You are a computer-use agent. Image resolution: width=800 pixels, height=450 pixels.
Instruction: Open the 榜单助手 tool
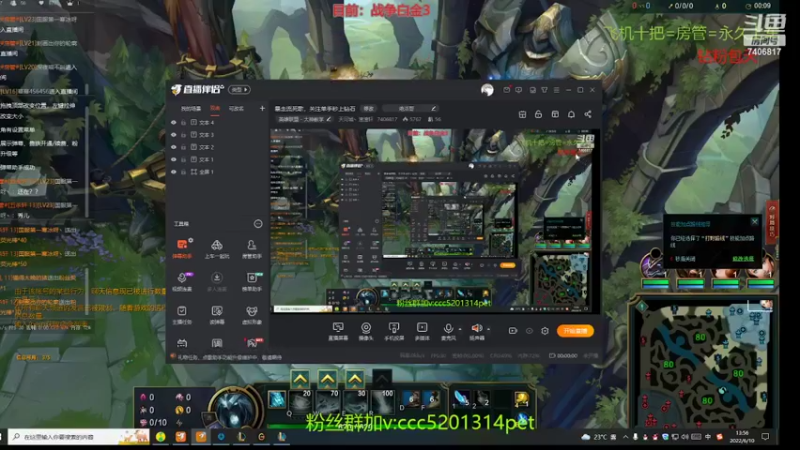252,281
